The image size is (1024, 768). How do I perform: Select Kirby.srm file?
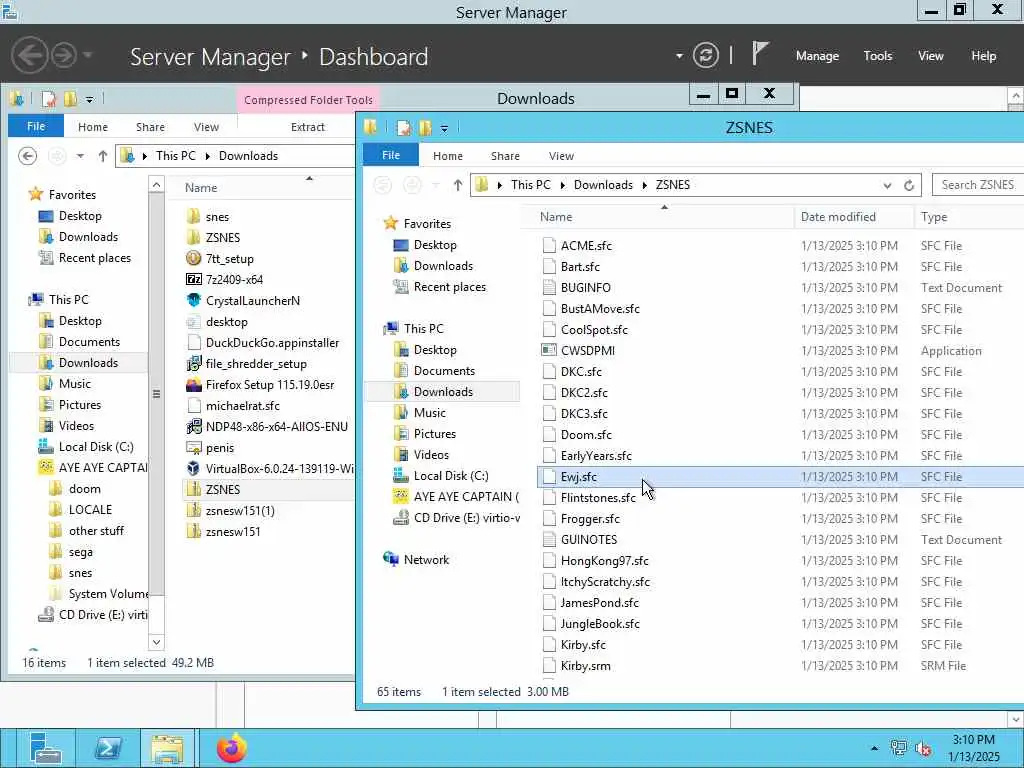pyautogui.click(x=585, y=665)
